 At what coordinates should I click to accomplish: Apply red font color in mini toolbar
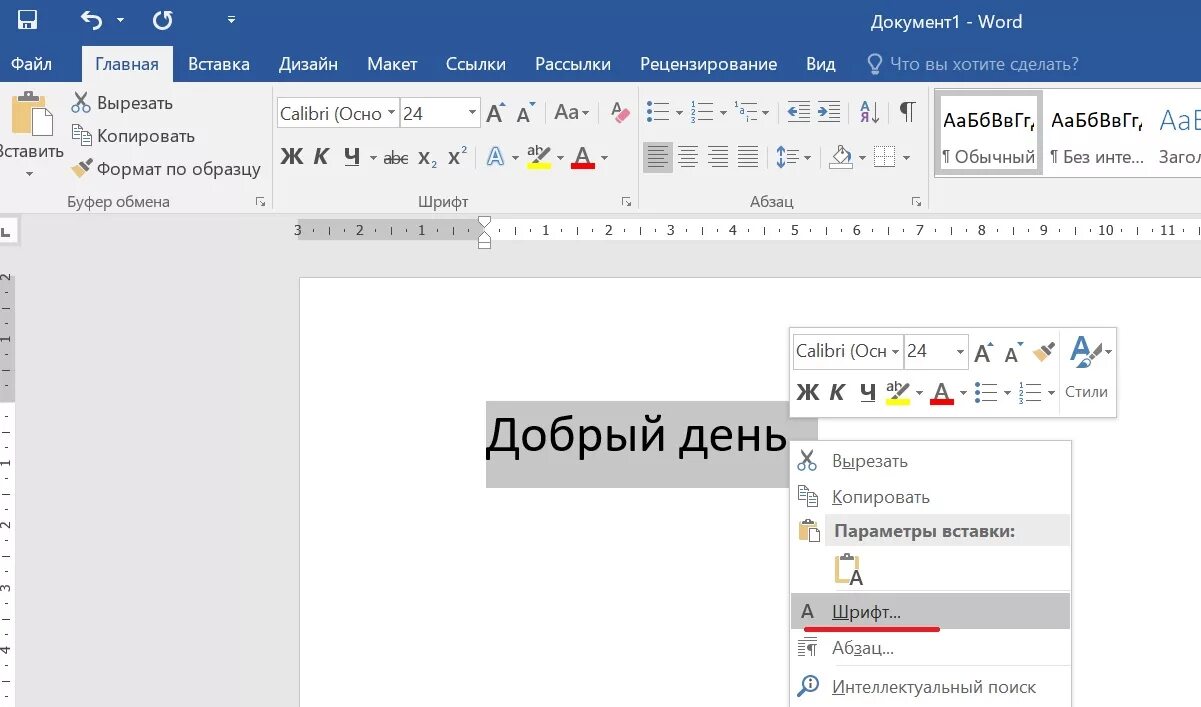[x=941, y=392]
